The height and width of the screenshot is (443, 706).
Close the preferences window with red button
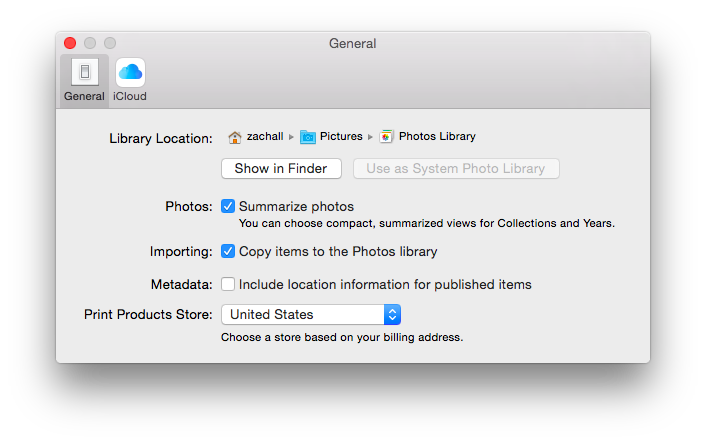click(x=70, y=43)
